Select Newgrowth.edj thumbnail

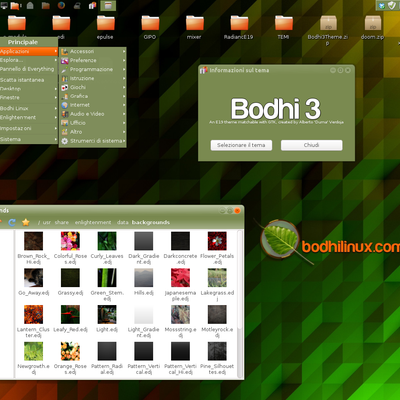(x=33, y=351)
